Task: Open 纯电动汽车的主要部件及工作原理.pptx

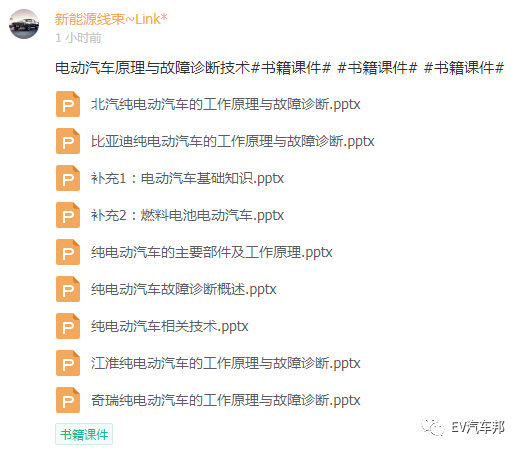Action: pyautogui.click(x=212, y=252)
